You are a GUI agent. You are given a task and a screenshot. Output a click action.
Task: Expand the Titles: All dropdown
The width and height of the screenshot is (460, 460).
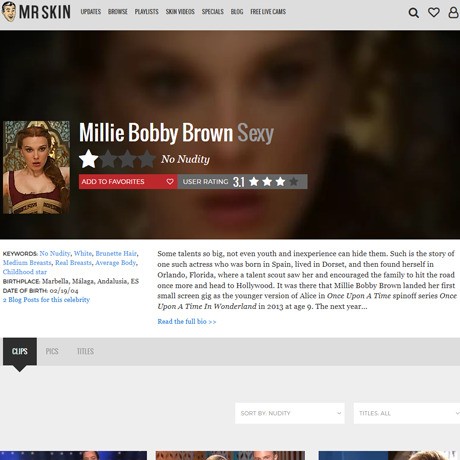[x=407, y=413]
